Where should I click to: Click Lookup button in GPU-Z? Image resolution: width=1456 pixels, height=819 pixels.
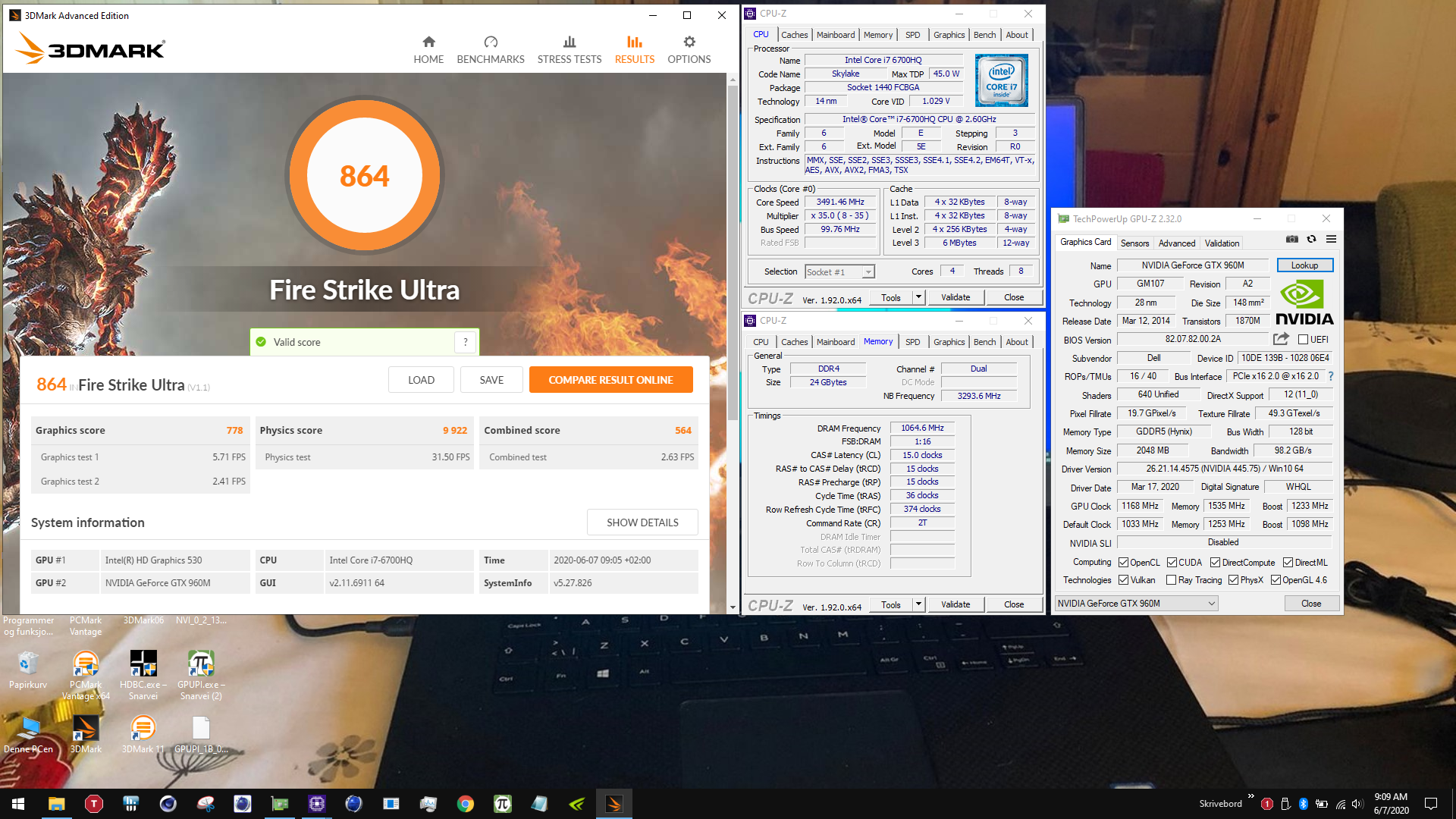(1304, 265)
